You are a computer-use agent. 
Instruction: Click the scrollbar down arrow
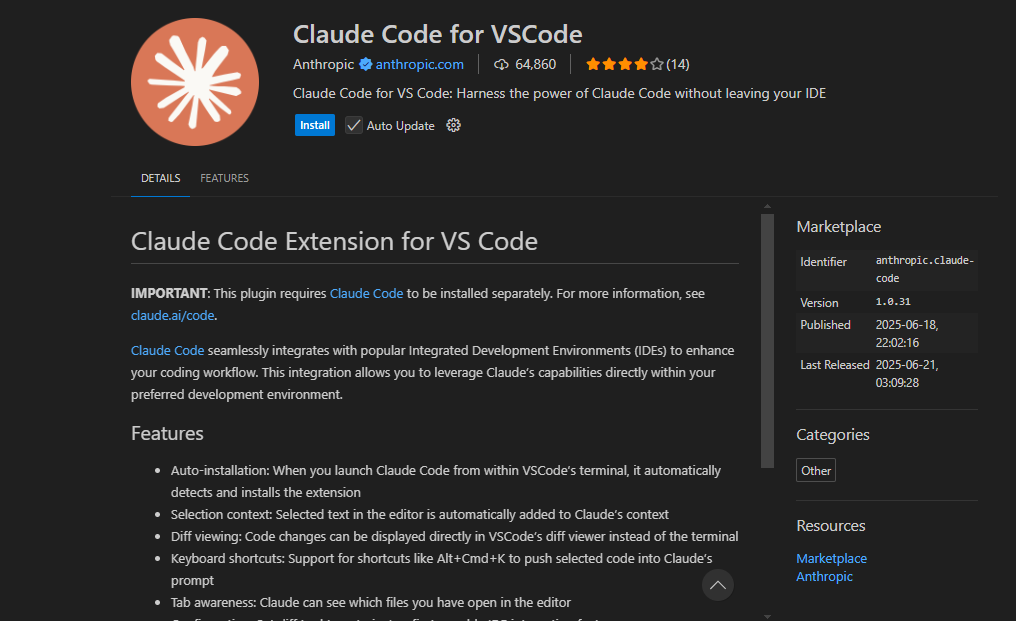(x=767, y=616)
